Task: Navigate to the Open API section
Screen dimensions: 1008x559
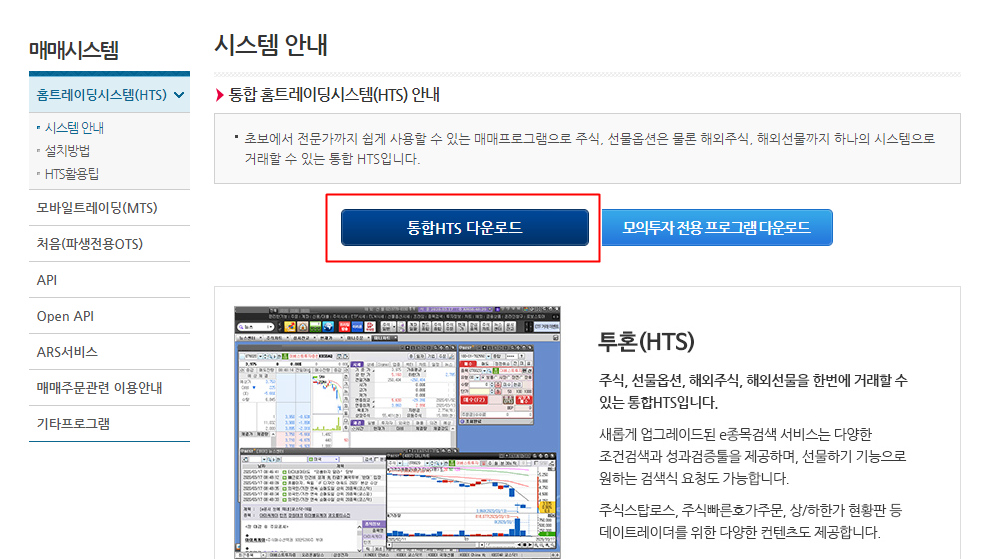Action: coord(66,316)
